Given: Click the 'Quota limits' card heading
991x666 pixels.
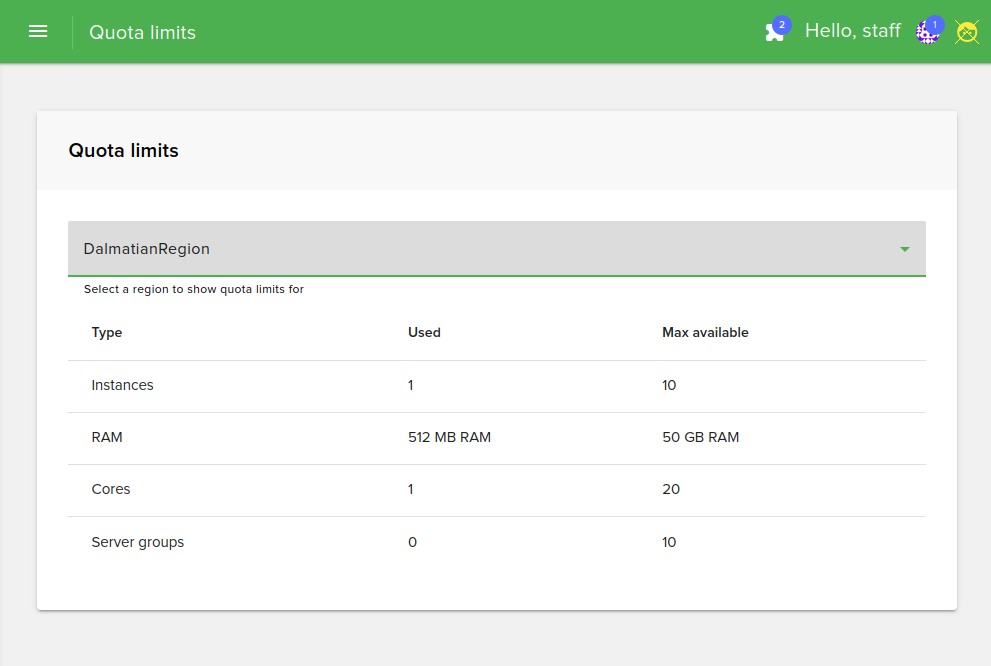Looking at the screenshot, I should [x=123, y=151].
